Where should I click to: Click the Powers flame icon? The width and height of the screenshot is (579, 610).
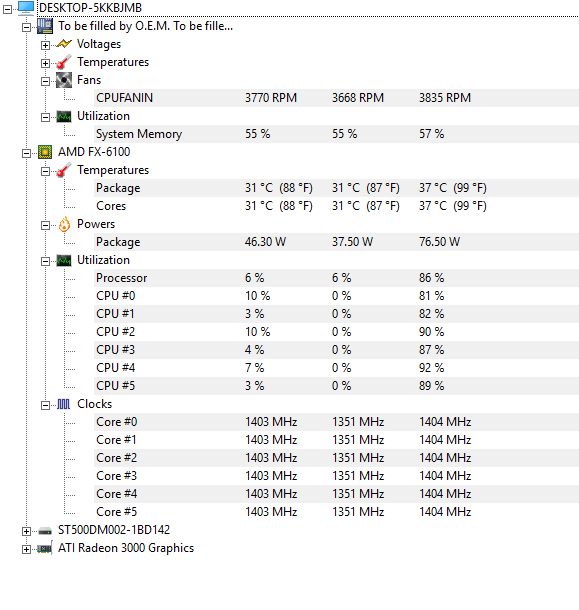point(64,224)
